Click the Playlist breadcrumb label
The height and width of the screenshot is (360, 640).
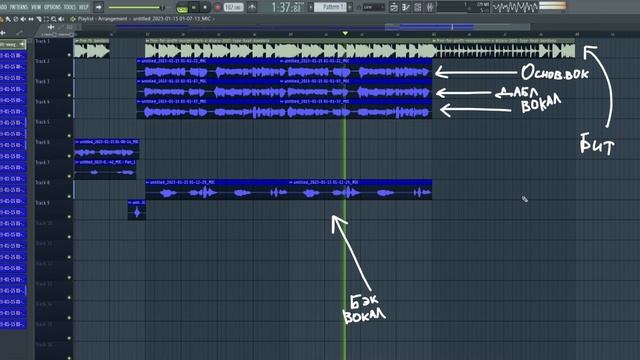click(x=86, y=19)
